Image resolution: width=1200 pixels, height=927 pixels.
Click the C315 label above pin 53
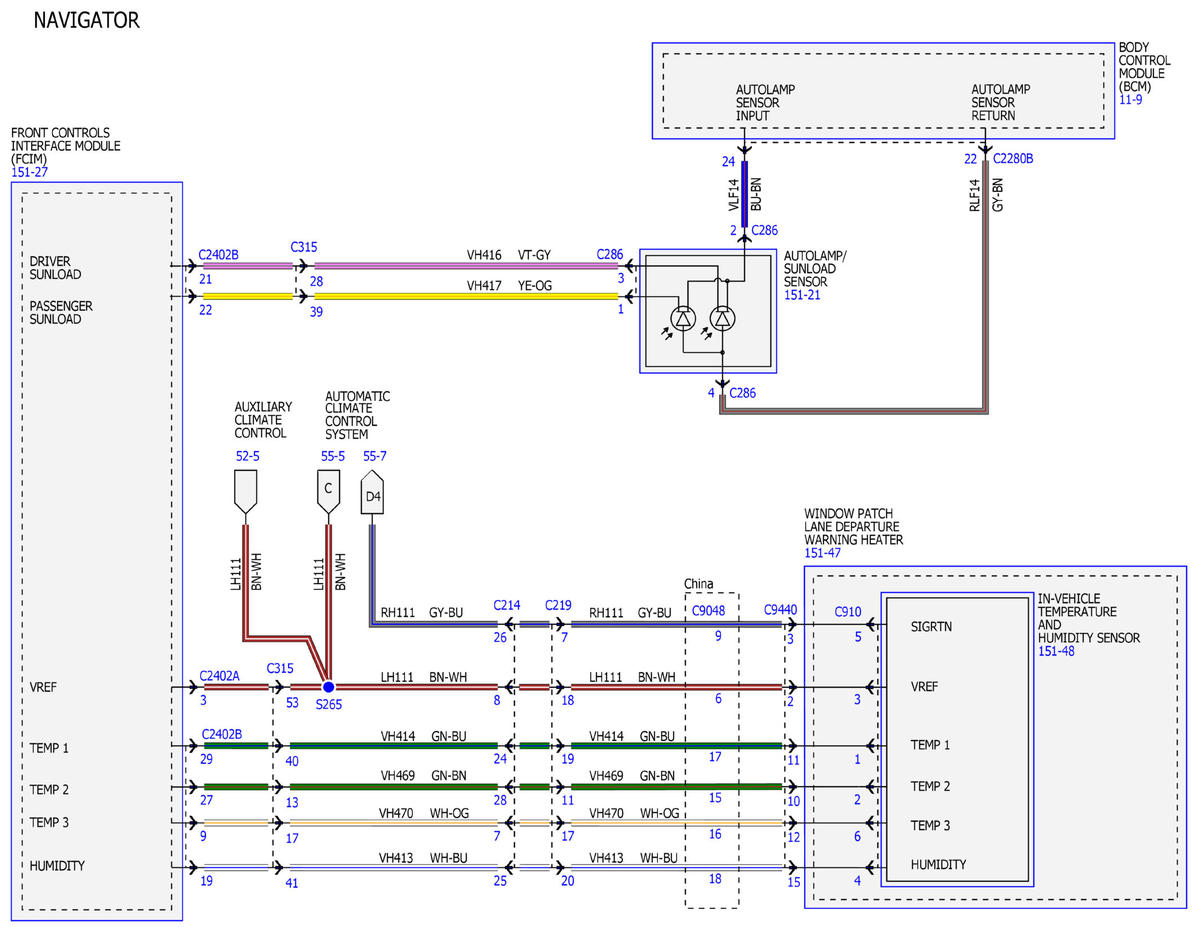click(x=280, y=667)
